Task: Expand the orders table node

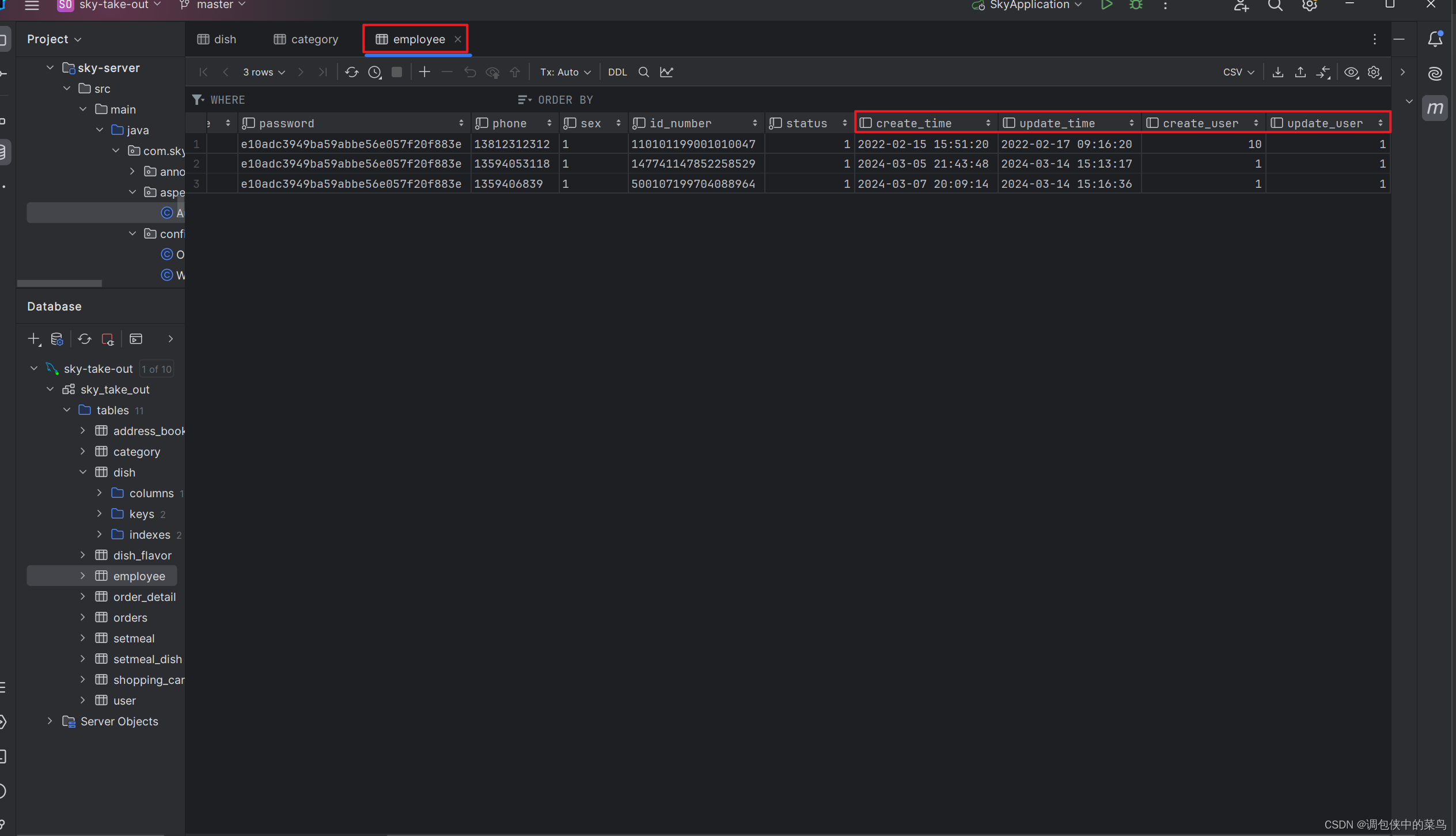Action: 83,618
